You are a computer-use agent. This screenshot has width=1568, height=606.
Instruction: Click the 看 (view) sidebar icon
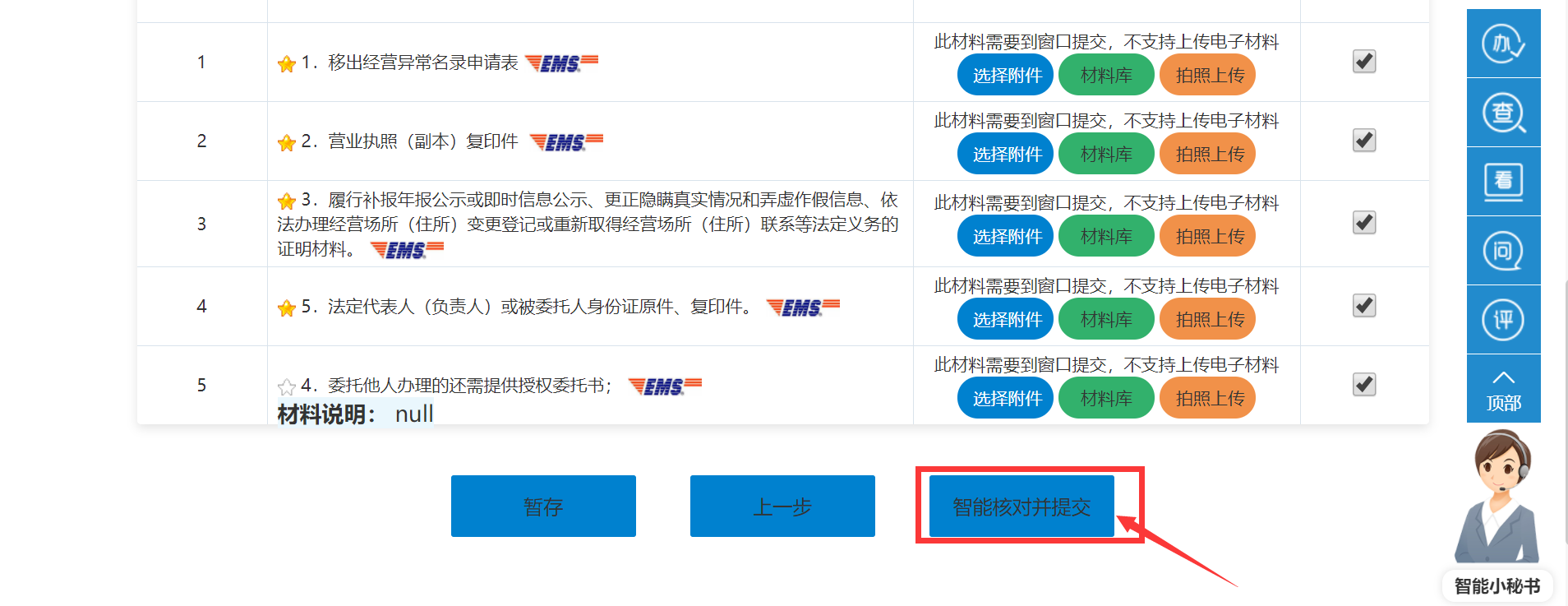(1503, 182)
